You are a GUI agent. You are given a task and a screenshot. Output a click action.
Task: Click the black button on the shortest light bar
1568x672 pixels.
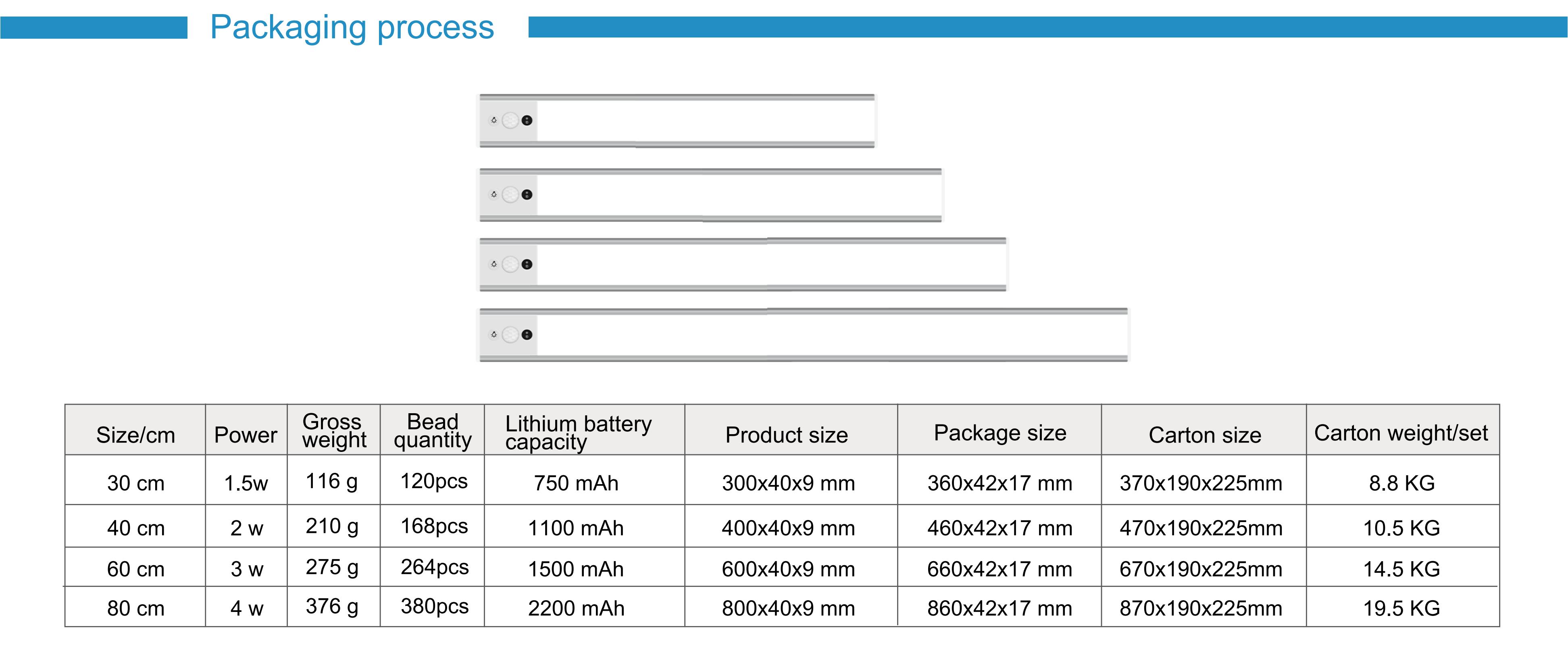pyautogui.click(x=527, y=121)
